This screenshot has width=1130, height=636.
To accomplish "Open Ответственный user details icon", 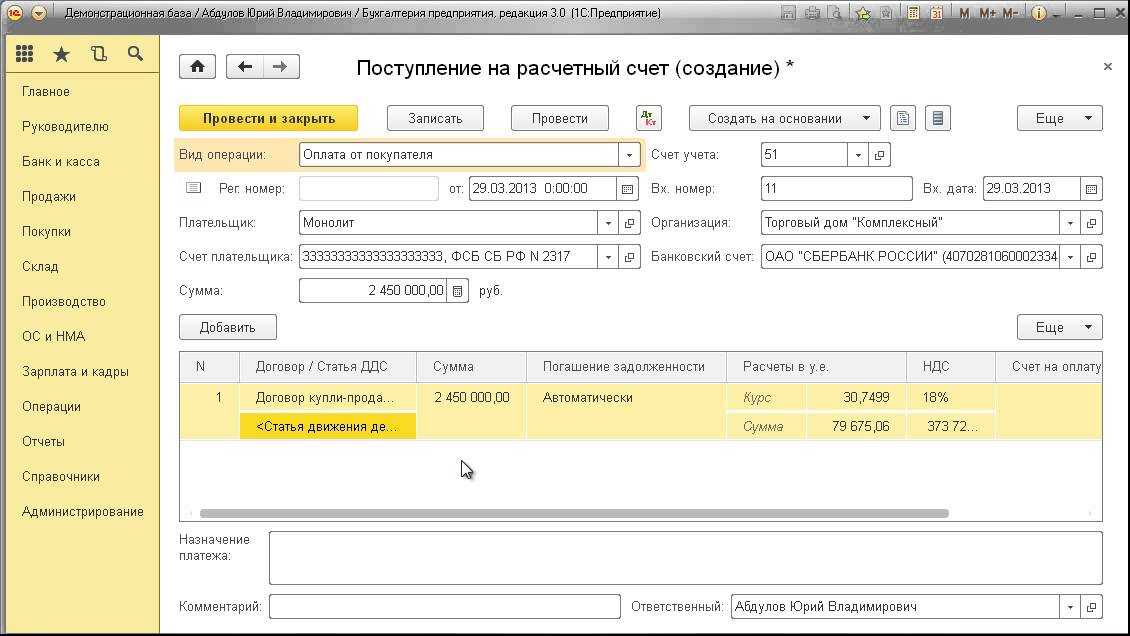I will click(x=1091, y=607).
